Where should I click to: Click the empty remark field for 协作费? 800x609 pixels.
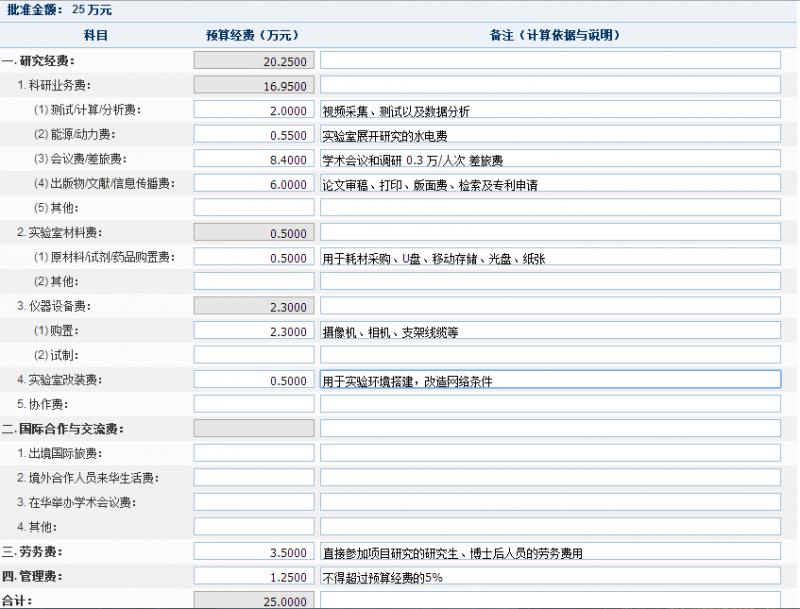click(550, 404)
